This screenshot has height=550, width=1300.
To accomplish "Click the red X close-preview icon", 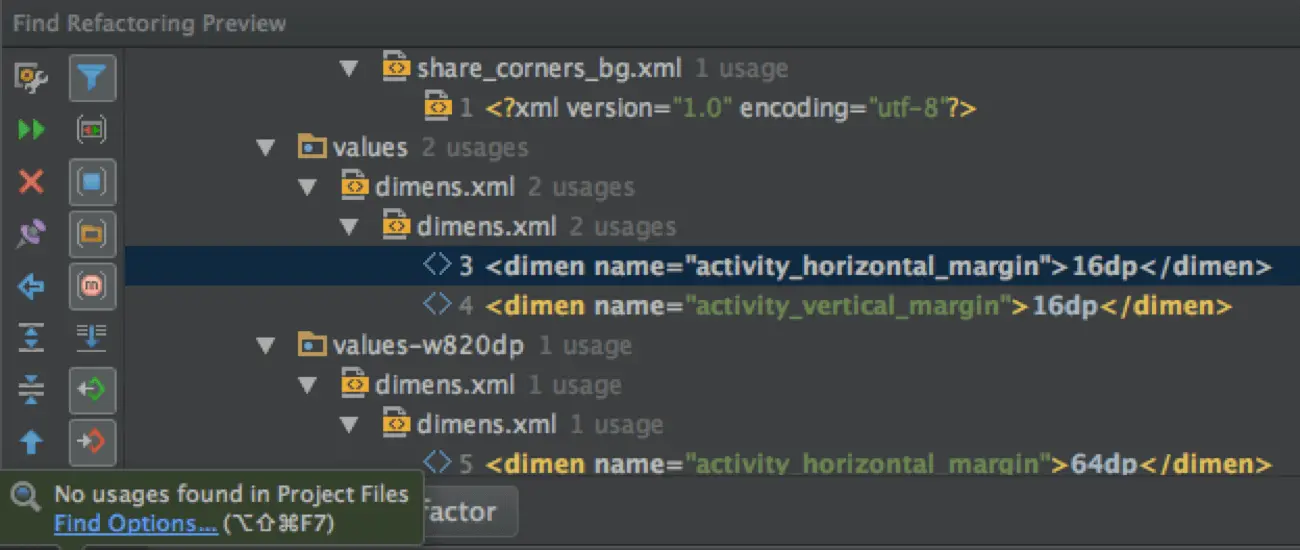I will click(32, 182).
